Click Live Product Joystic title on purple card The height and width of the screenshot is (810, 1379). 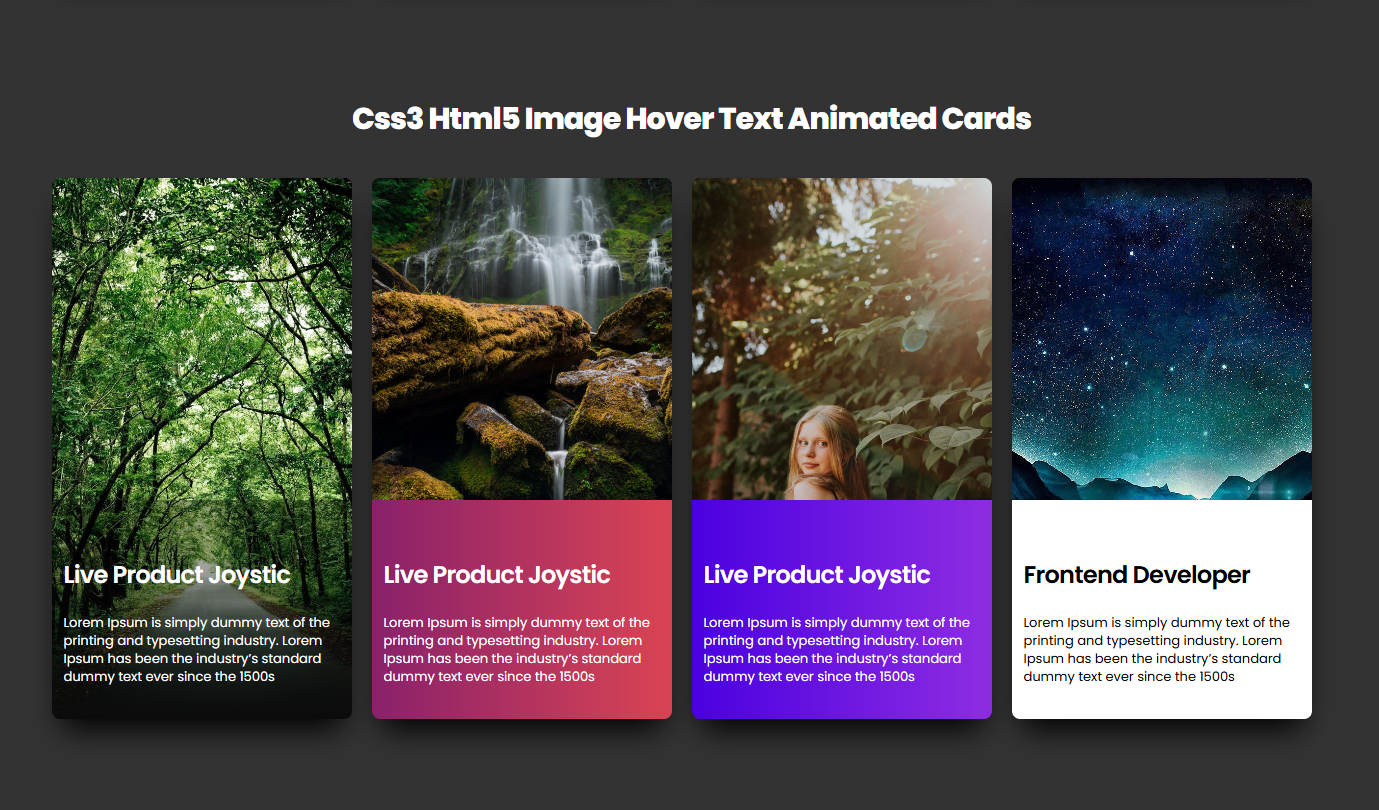817,575
